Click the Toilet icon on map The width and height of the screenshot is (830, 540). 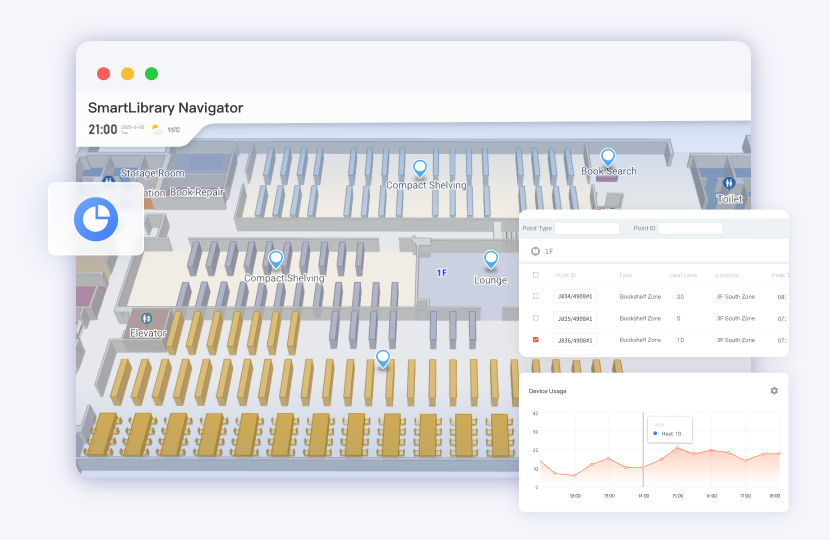(729, 183)
